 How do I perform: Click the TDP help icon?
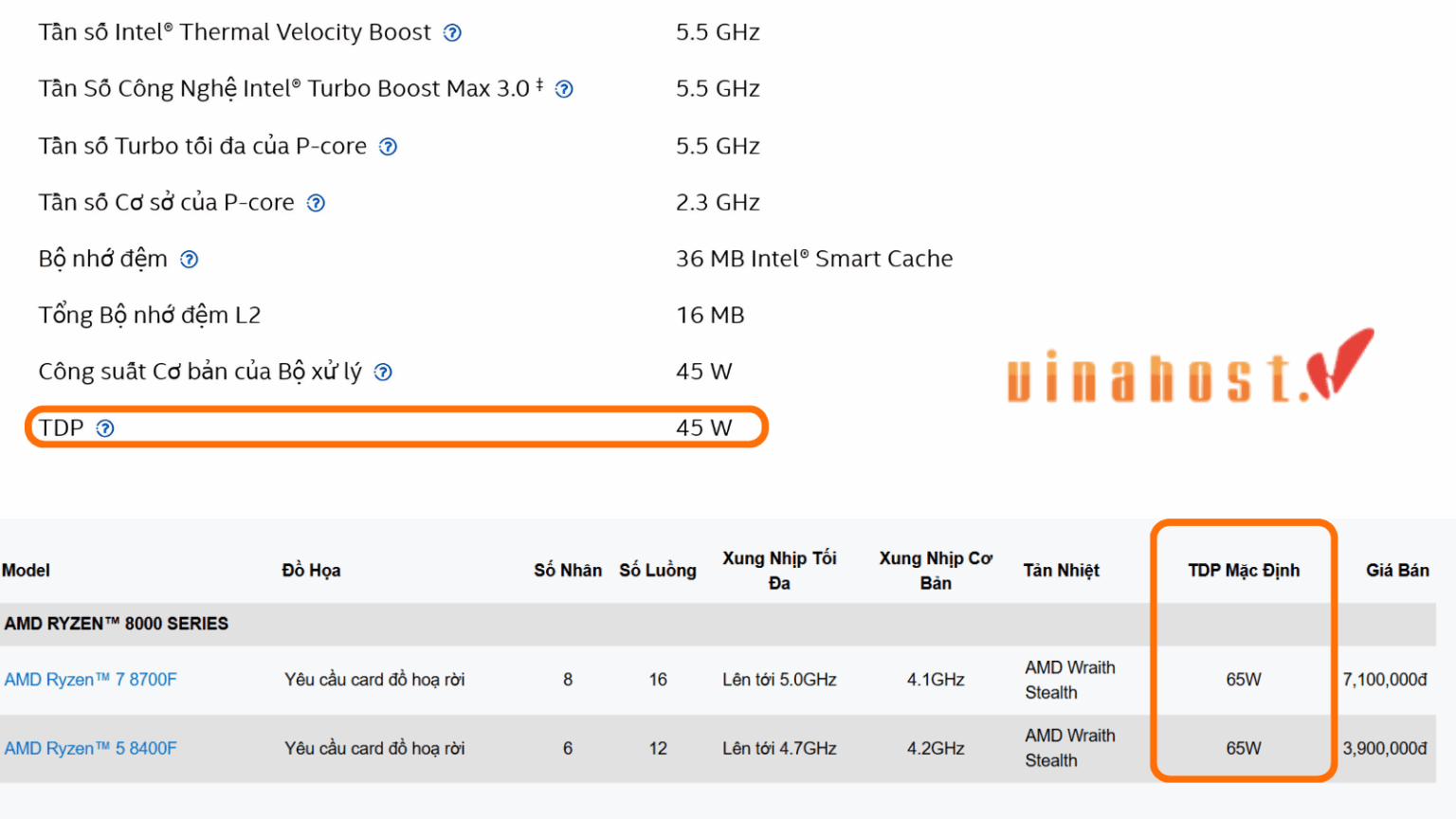[x=105, y=428]
